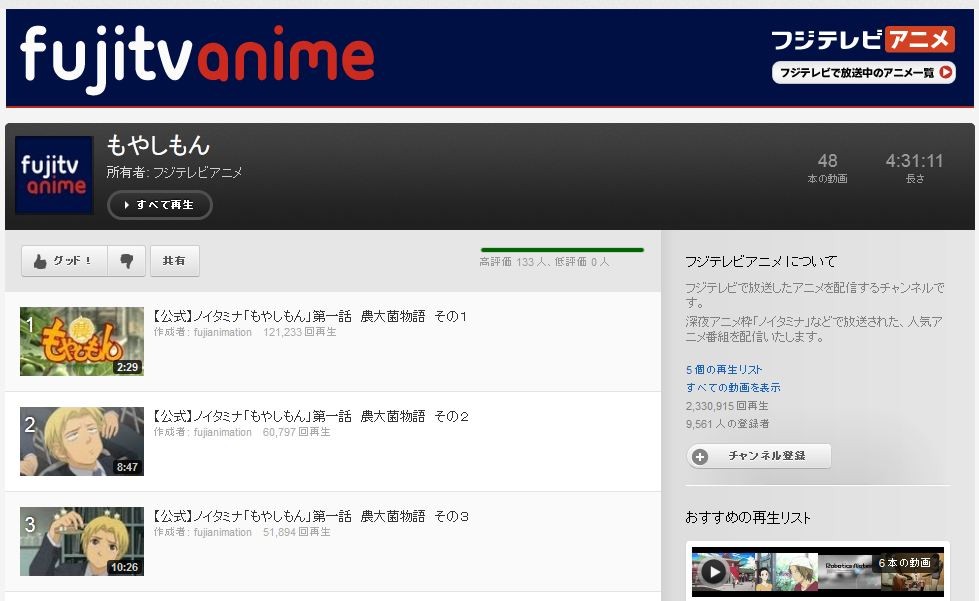
Task: Click 121,233 回再生 view count
Action: [x=300, y=332]
